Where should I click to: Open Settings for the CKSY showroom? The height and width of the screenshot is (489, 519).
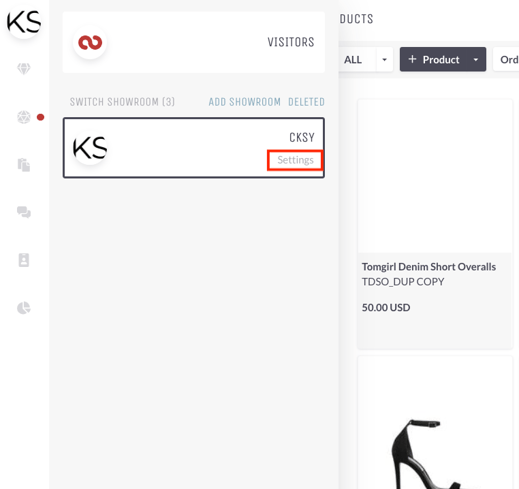coord(295,160)
